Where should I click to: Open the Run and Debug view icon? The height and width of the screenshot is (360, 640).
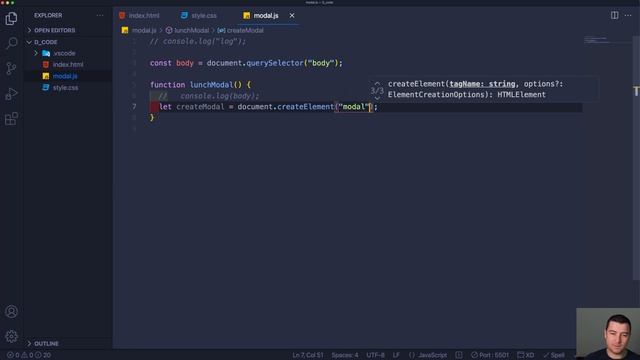(x=11, y=94)
